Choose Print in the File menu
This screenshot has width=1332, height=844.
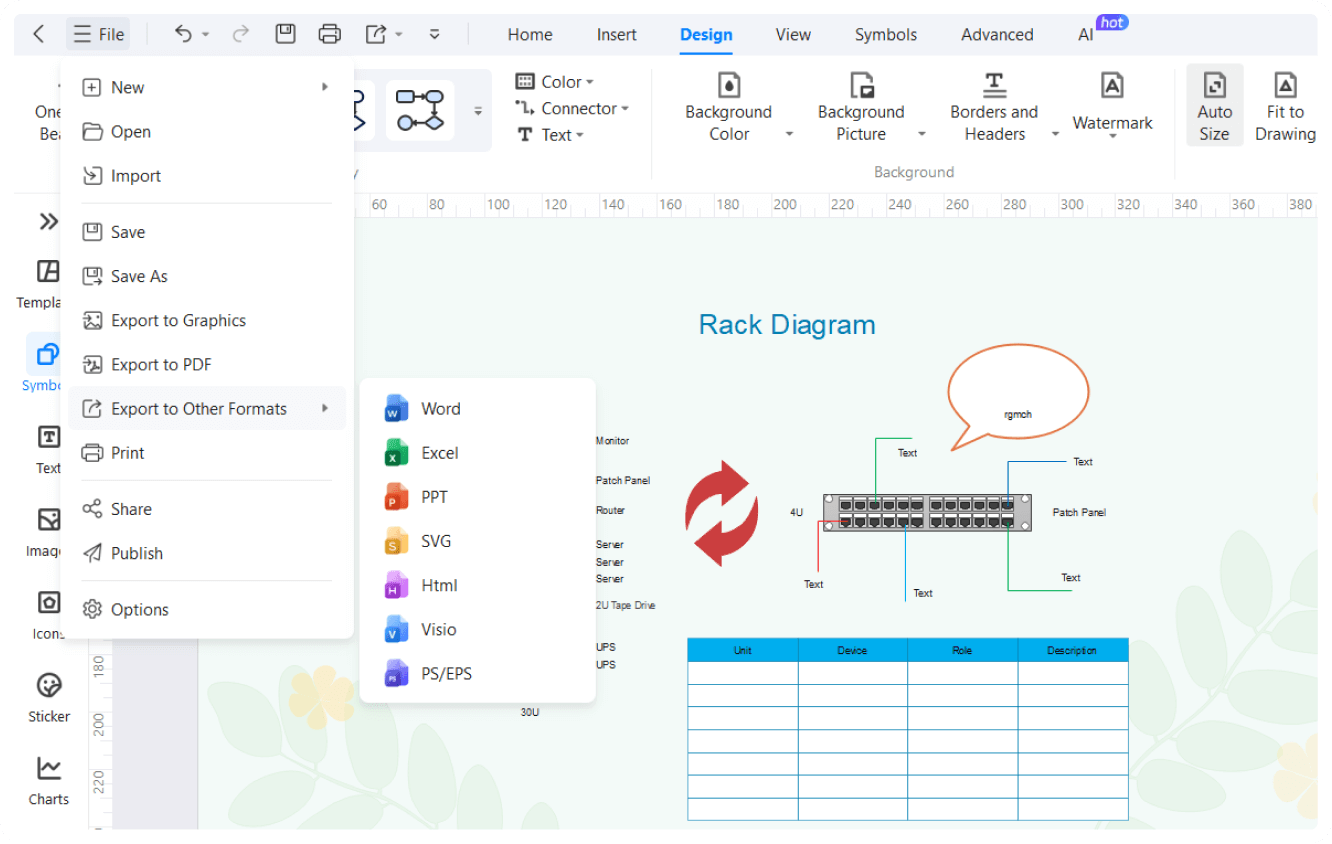[x=207, y=452]
